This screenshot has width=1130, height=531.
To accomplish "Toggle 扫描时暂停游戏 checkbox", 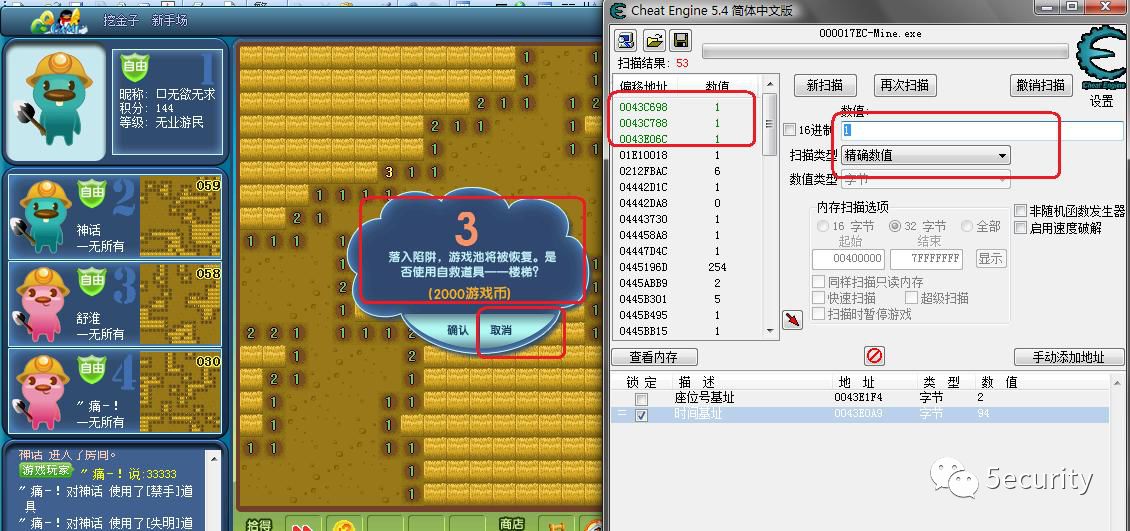I will pyautogui.click(x=818, y=313).
